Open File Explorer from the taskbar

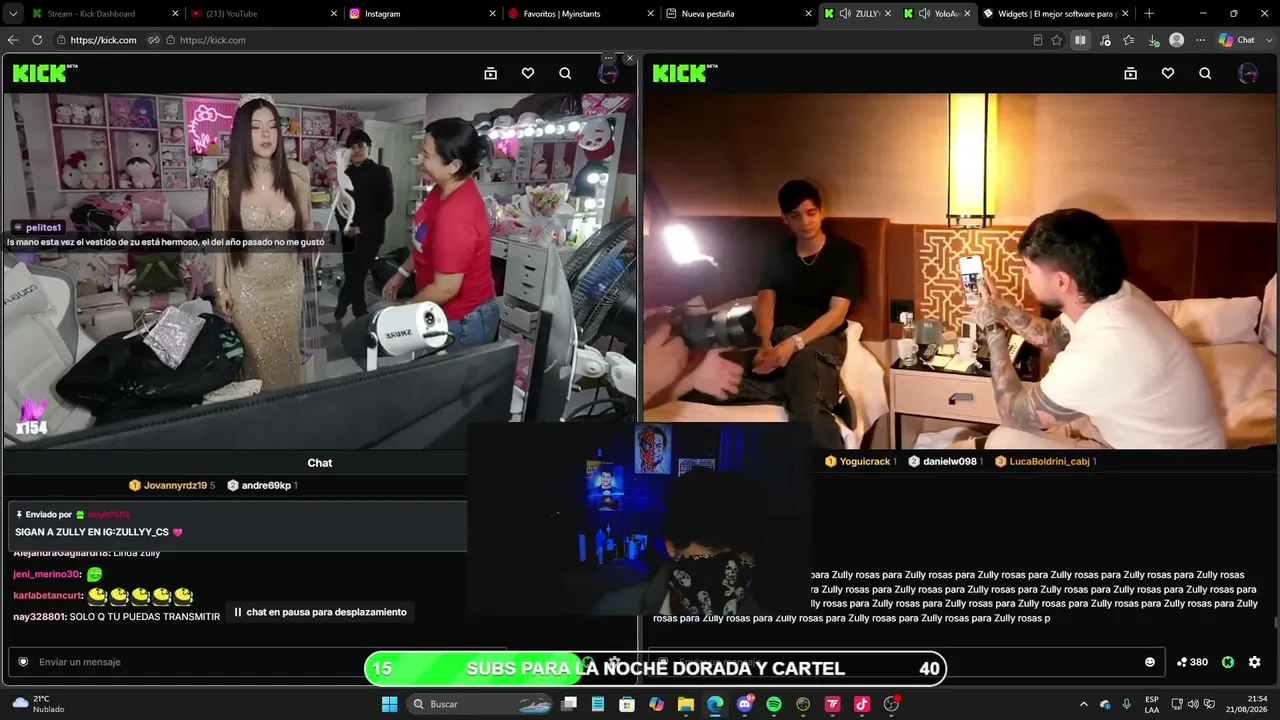tap(686, 704)
